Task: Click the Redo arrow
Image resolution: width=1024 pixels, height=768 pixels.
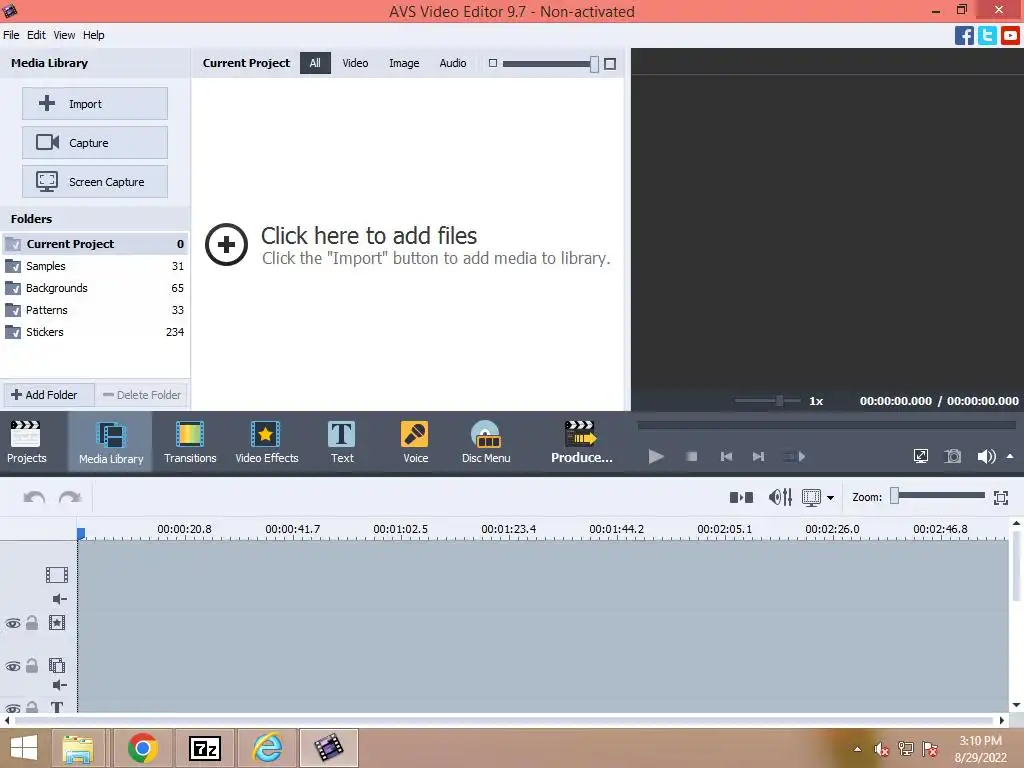Action: (70, 498)
